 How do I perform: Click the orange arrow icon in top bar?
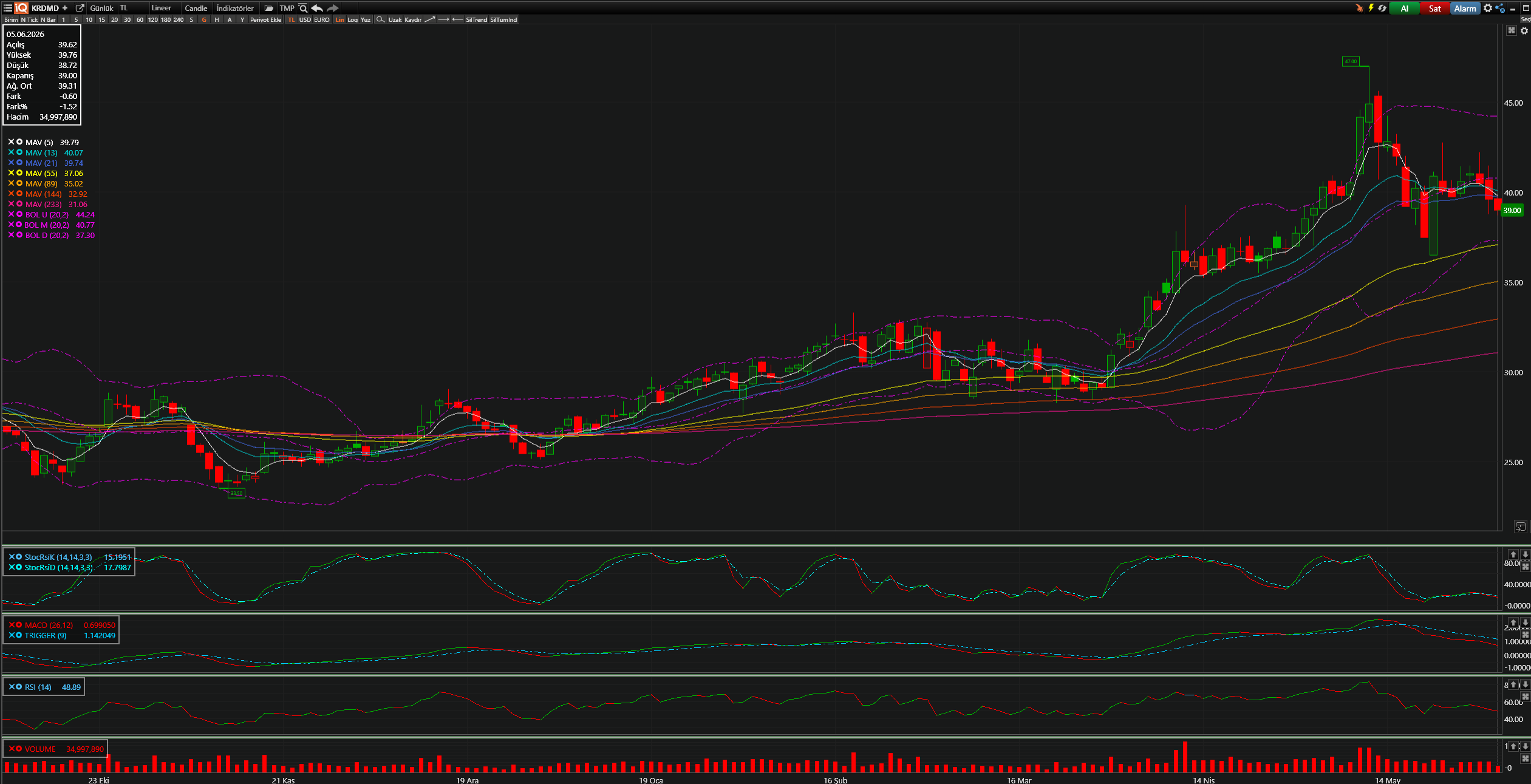[1359, 8]
